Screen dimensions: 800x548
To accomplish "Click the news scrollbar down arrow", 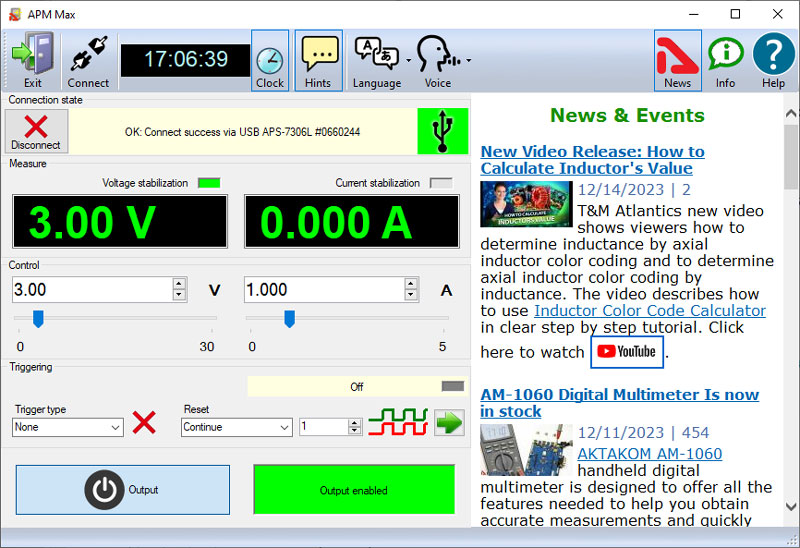I will (x=791, y=507).
